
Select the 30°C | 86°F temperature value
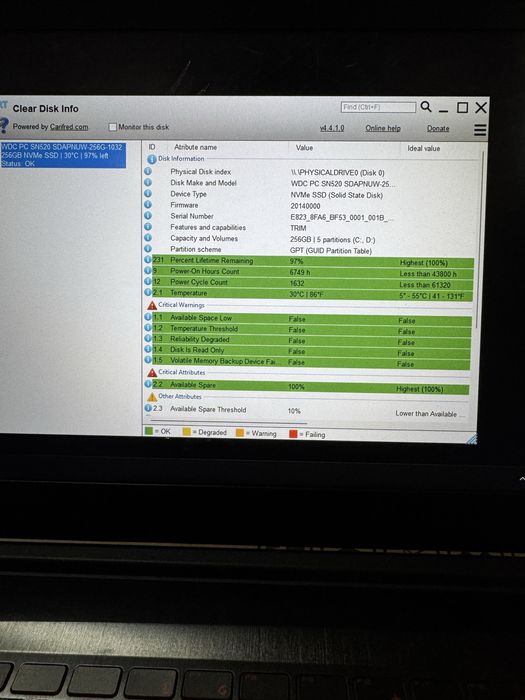[x=306, y=294]
